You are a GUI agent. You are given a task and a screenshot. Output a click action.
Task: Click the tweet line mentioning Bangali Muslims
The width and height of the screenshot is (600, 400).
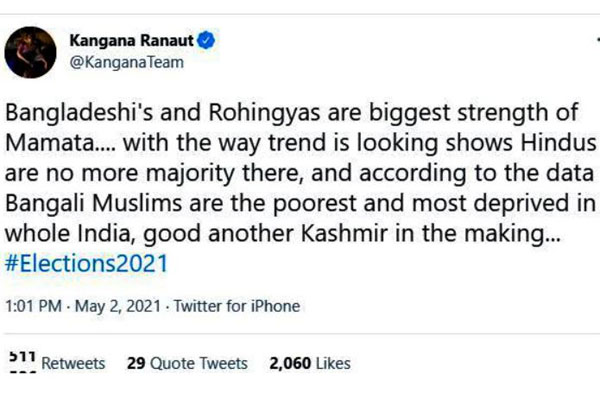pyautogui.click(x=300, y=203)
